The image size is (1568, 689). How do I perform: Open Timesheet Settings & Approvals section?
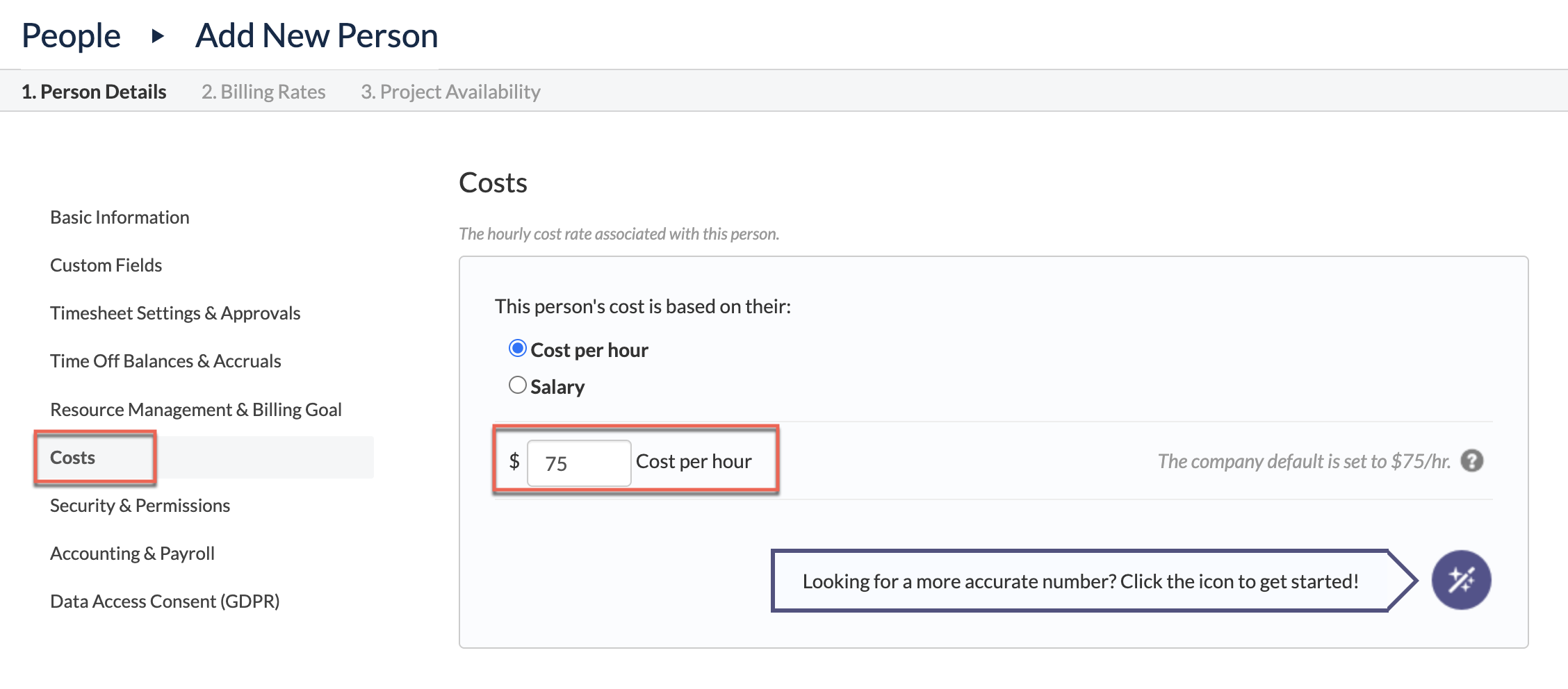tap(175, 313)
